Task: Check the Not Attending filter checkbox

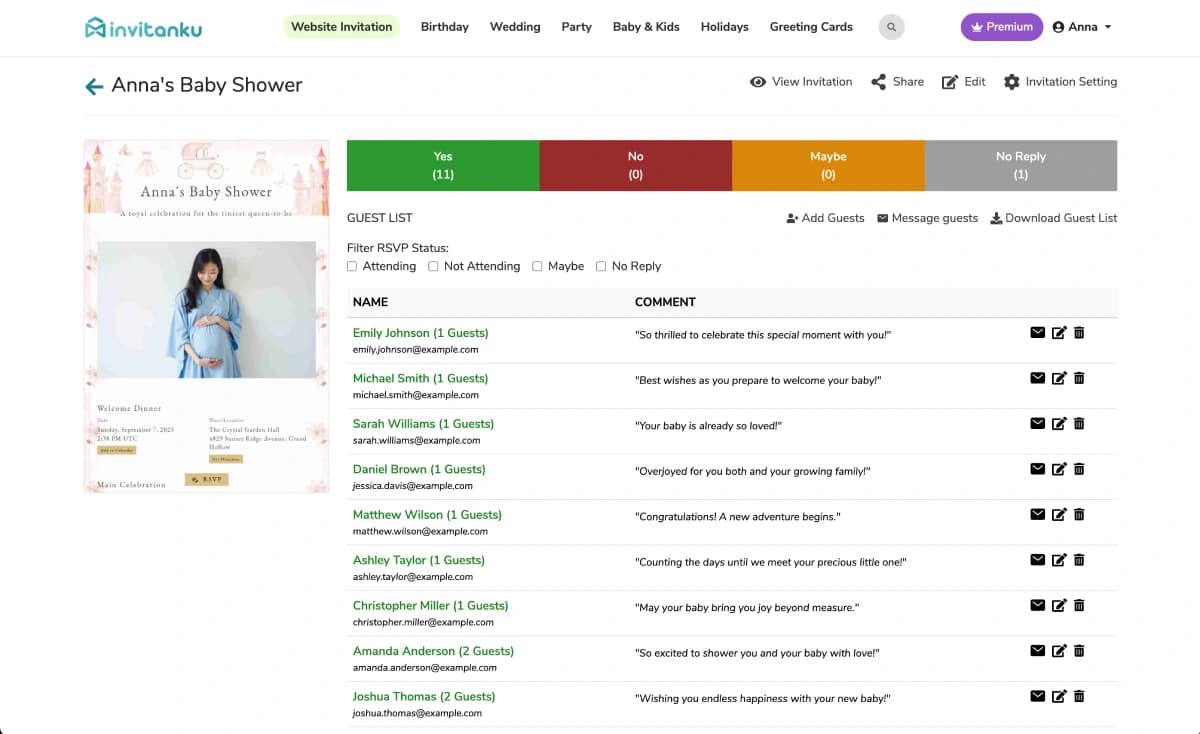Action: [433, 266]
